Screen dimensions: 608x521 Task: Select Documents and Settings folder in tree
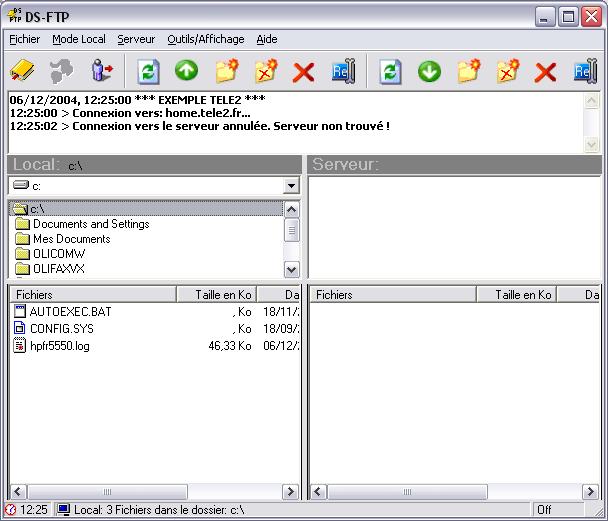pos(90,224)
